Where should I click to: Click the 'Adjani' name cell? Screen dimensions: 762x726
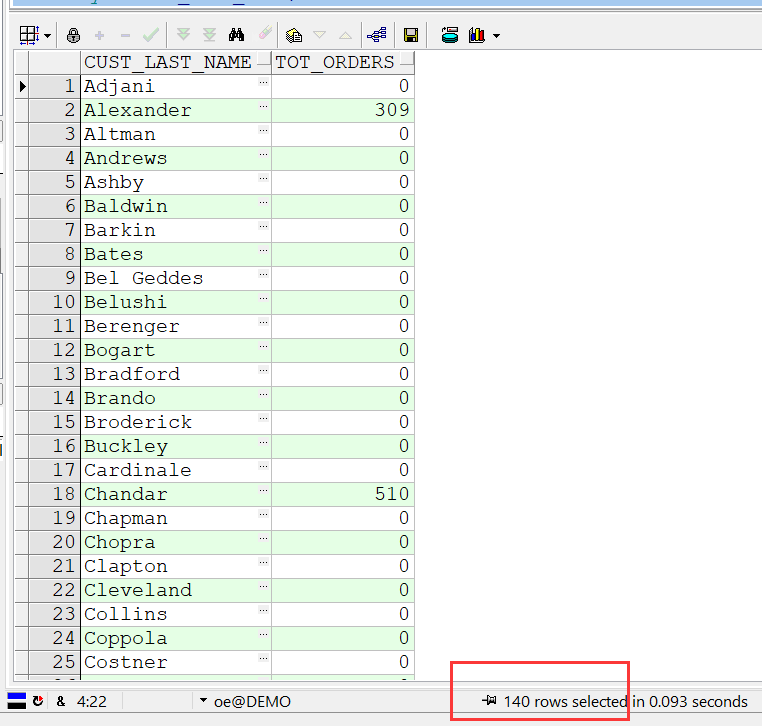click(176, 86)
